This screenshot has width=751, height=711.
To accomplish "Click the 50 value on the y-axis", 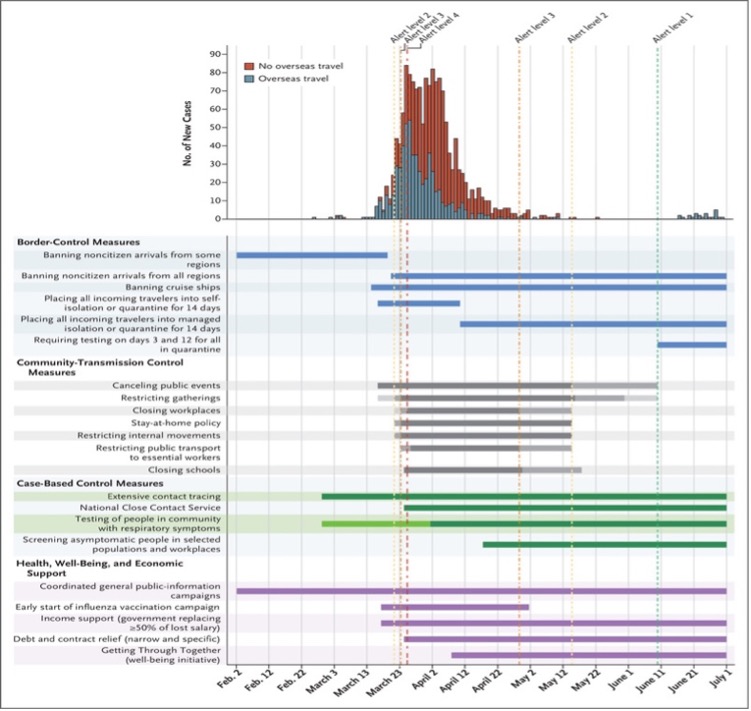I will tap(215, 127).
